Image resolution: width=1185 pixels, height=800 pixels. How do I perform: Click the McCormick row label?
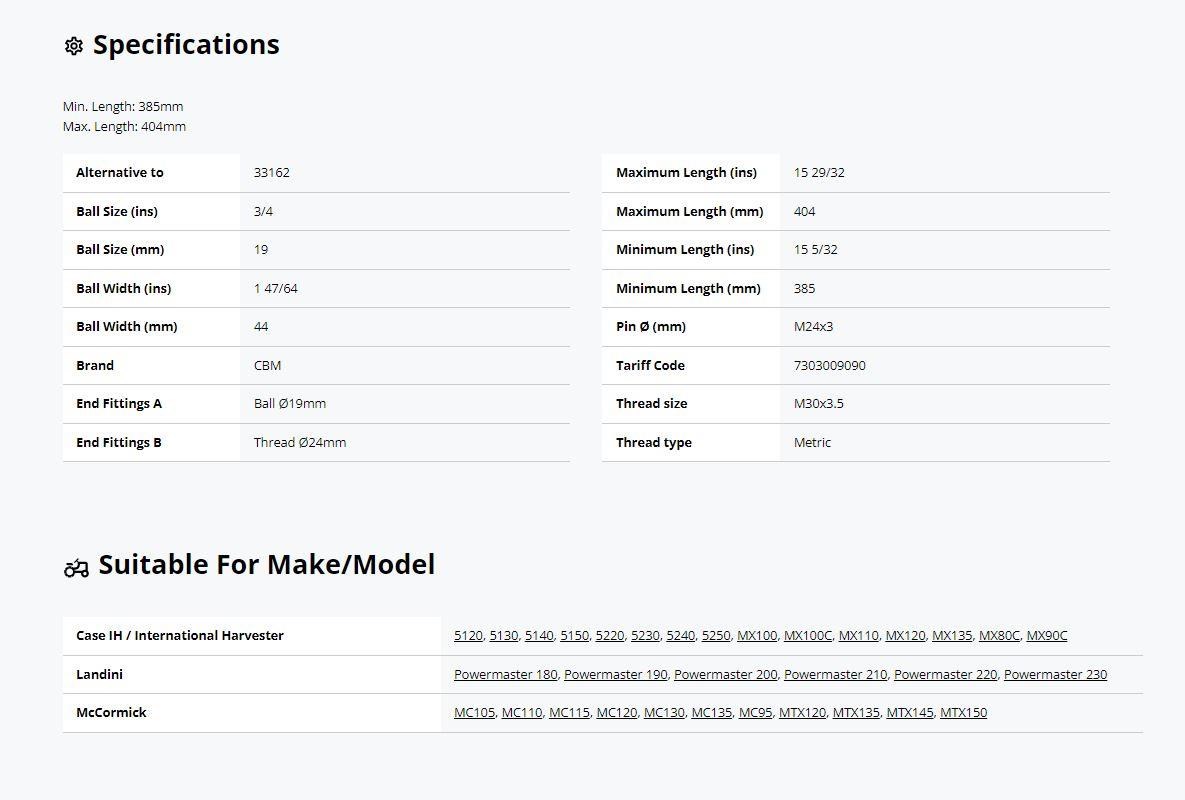[111, 712]
